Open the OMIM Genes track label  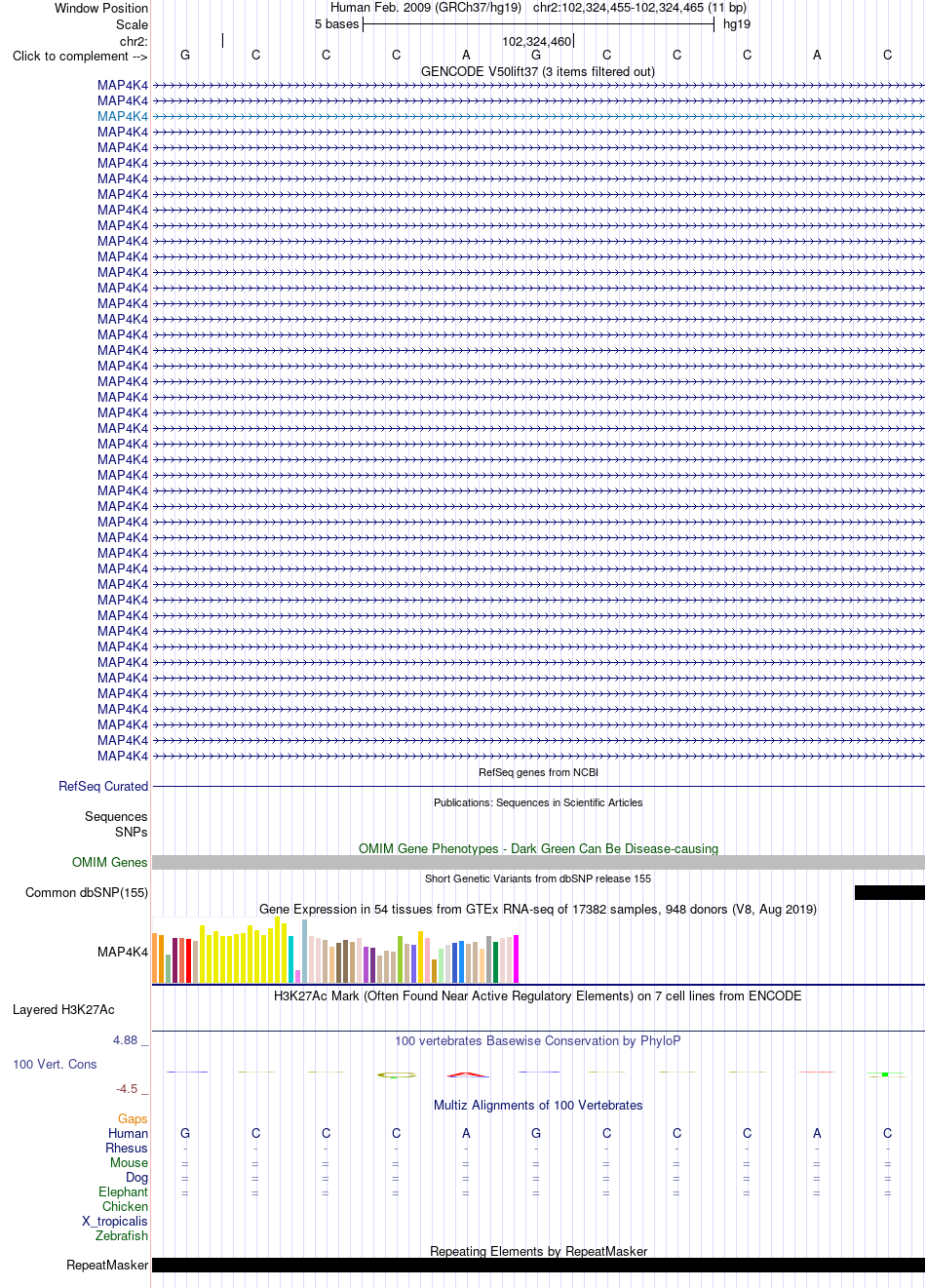click(x=110, y=862)
